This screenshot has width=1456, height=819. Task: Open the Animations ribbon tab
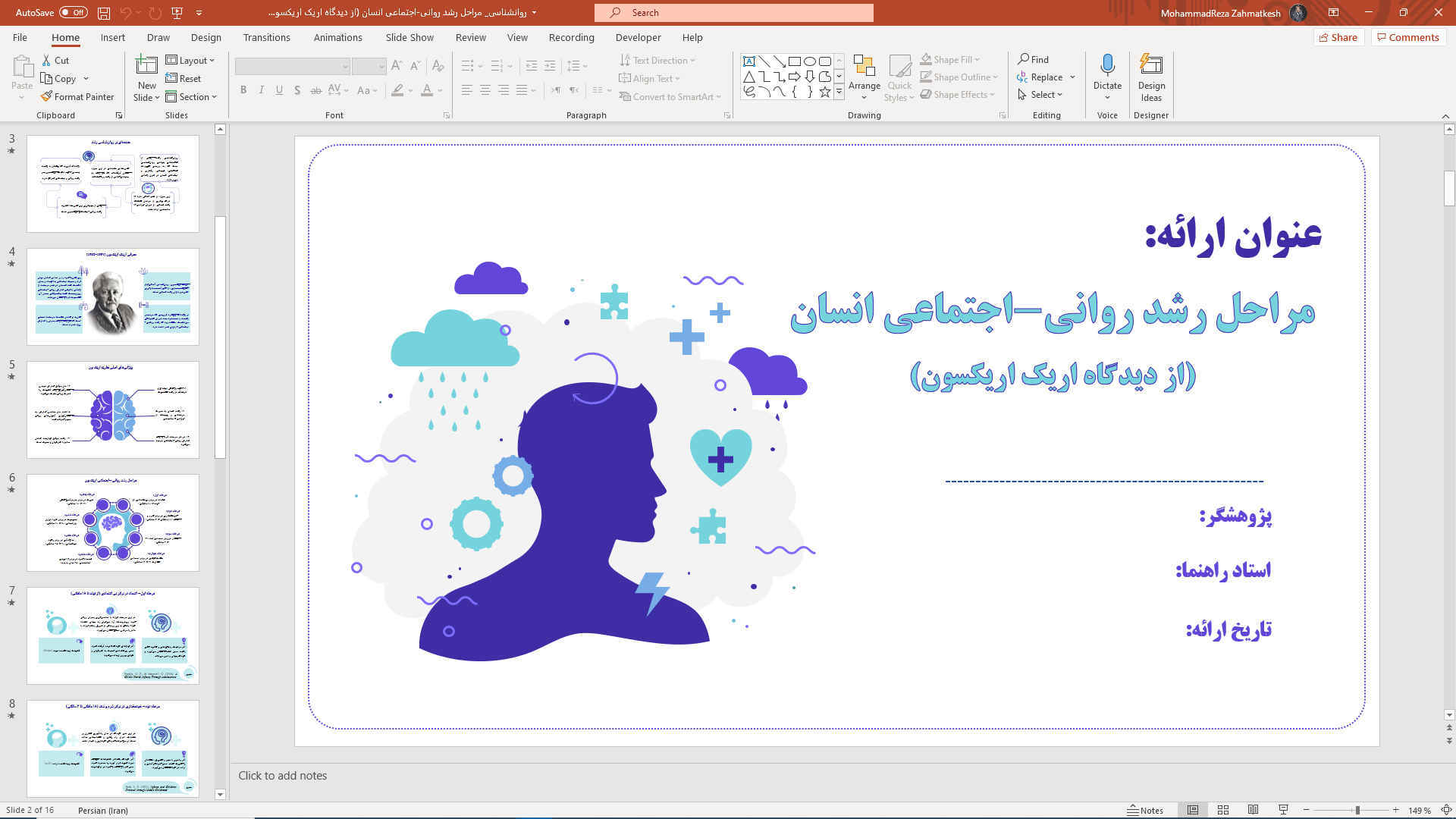[337, 37]
